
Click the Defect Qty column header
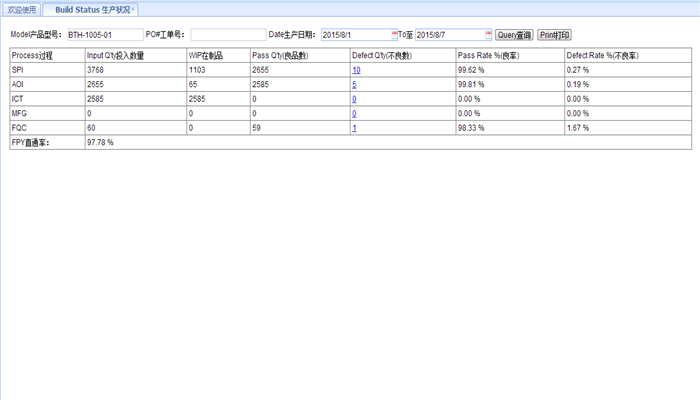point(403,55)
